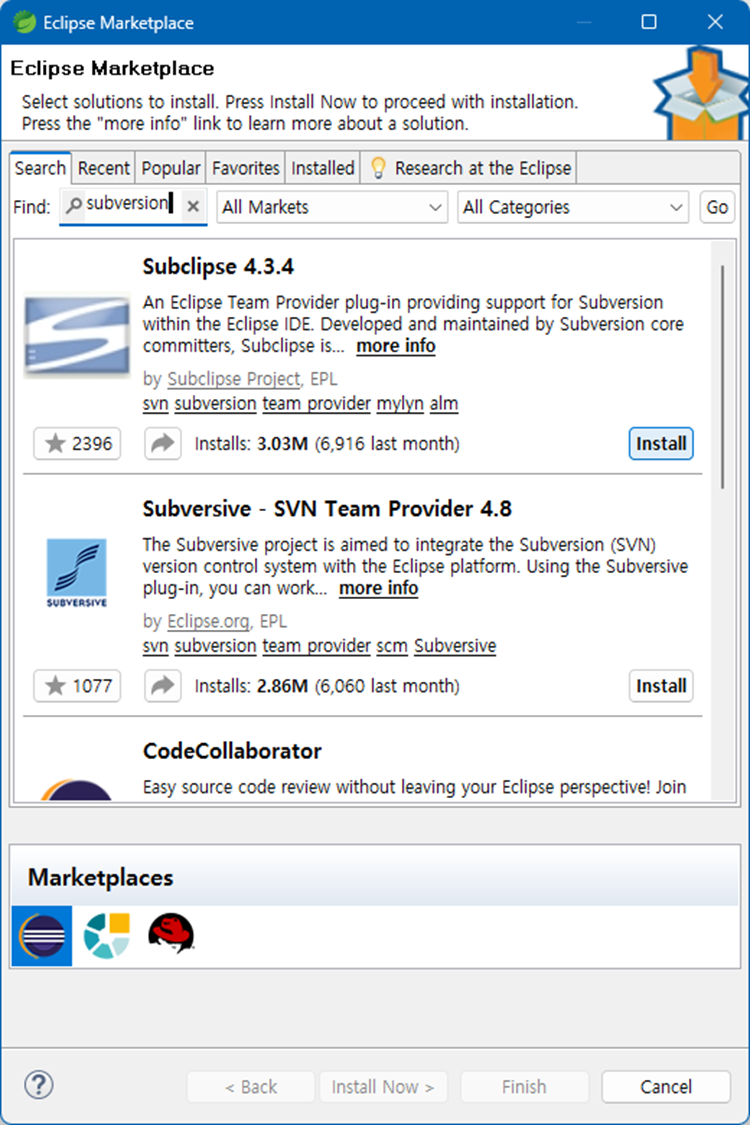Image resolution: width=750 pixels, height=1125 pixels.
Task: Switch to the Popular tab
Action: pos(171,168)
